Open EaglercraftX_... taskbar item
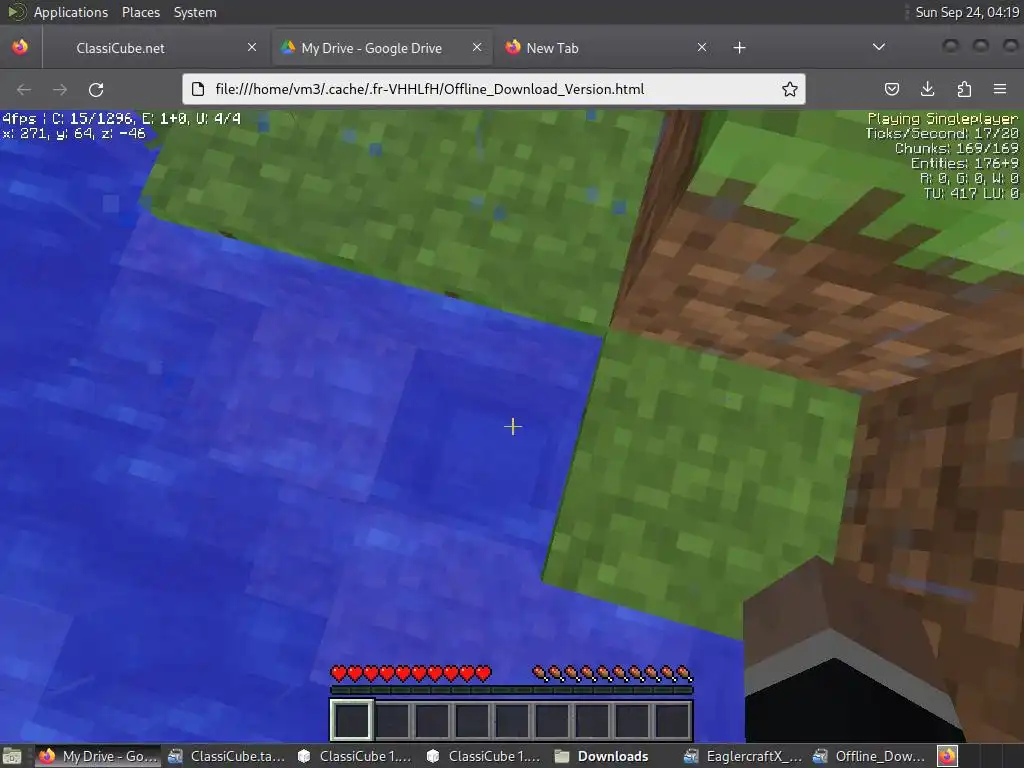This screenshot has width=1024, height=768. (743, 756)
